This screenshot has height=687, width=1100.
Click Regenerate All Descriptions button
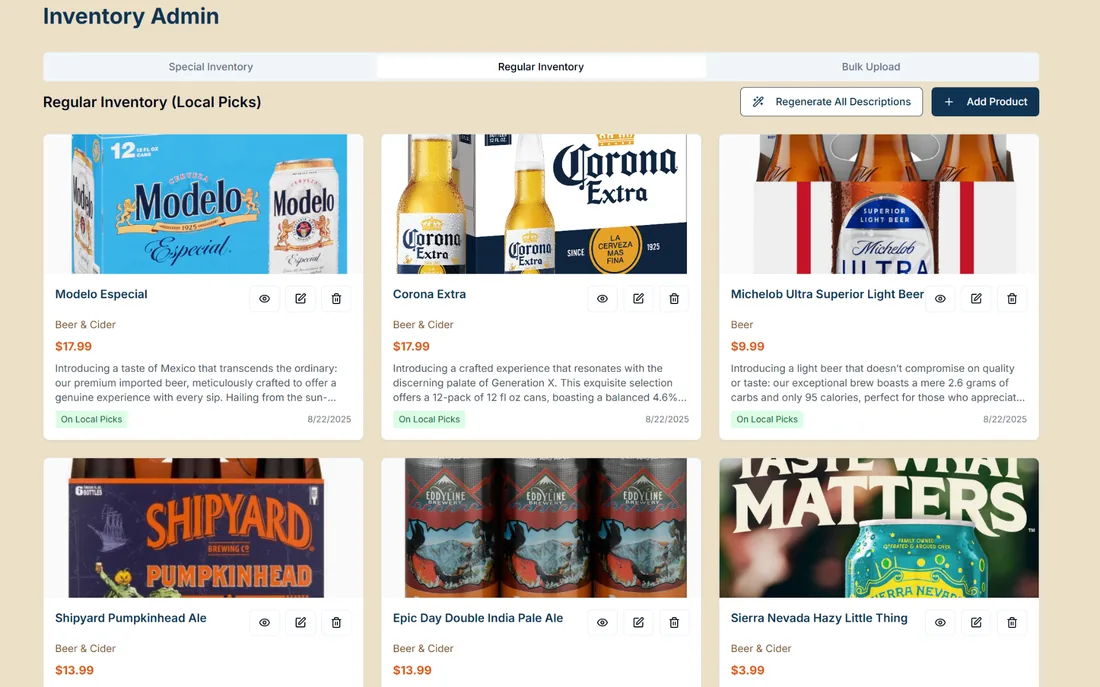pos(831,102)
